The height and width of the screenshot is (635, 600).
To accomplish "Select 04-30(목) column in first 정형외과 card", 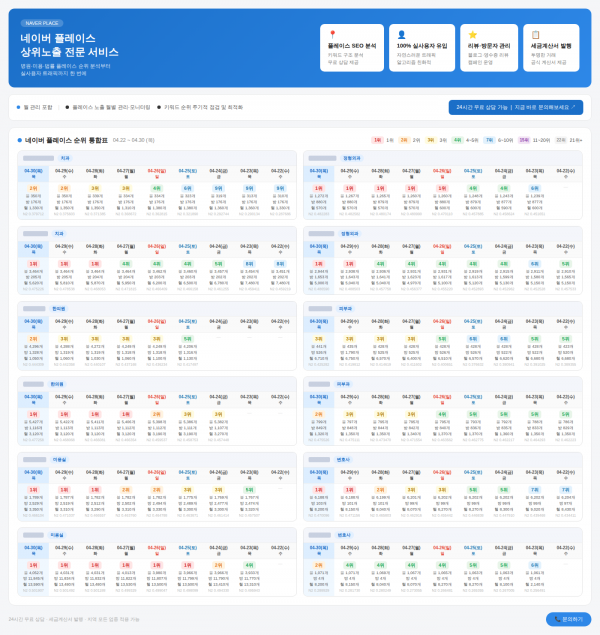I will click(x=319, y=172).
